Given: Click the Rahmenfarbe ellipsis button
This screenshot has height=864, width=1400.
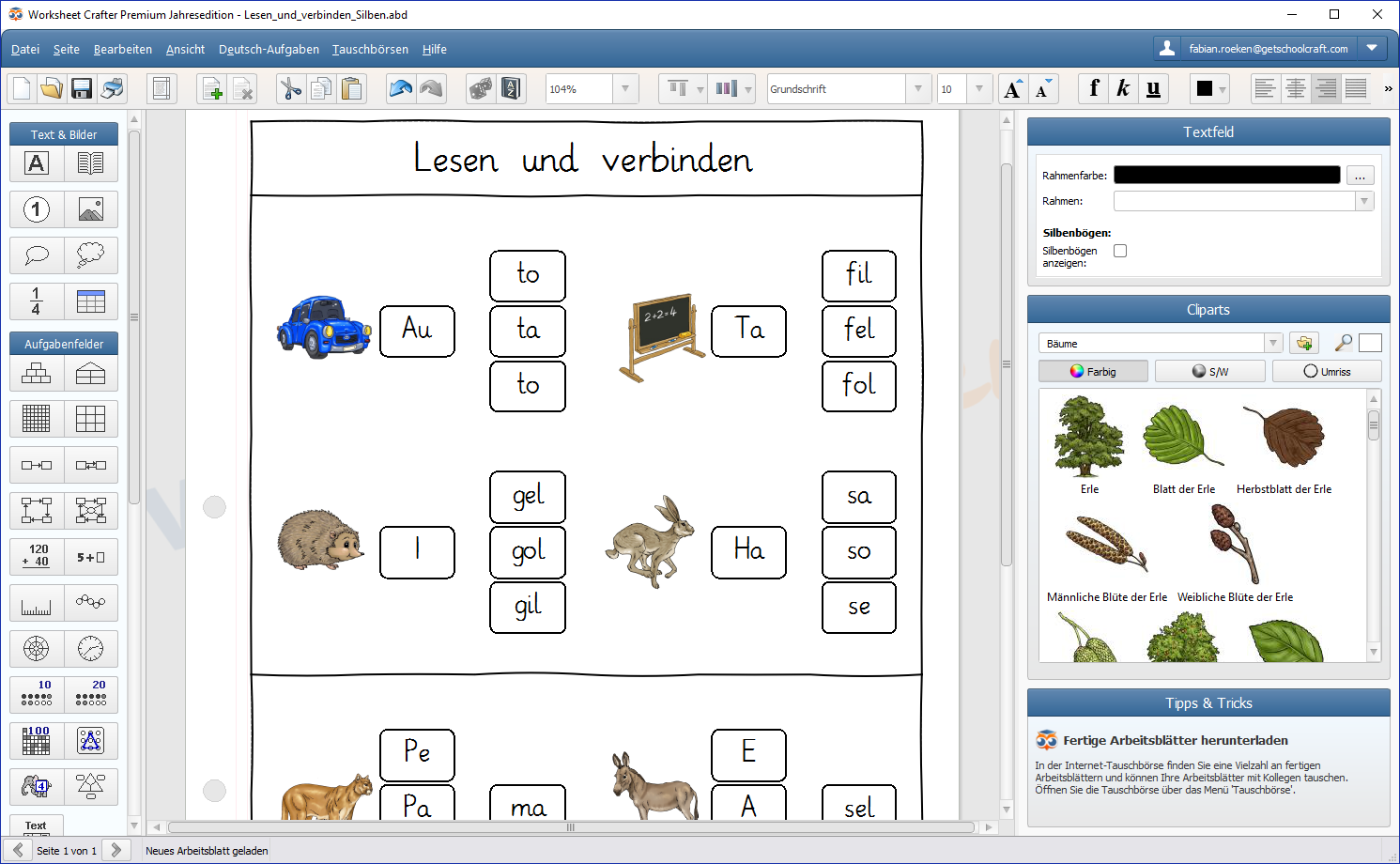Looking at the screenshot, I should pos(1360,176).
